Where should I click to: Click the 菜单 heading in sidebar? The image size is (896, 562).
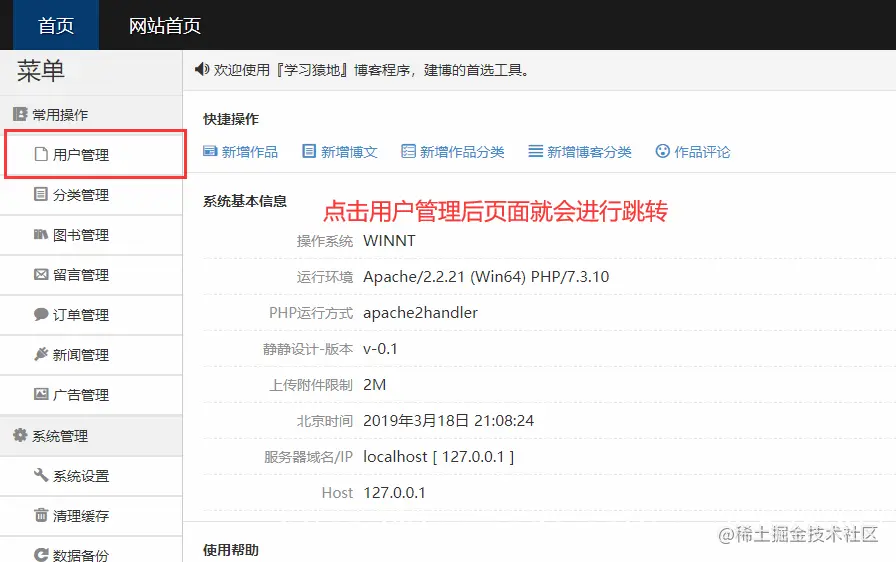(x=41, y=71)
